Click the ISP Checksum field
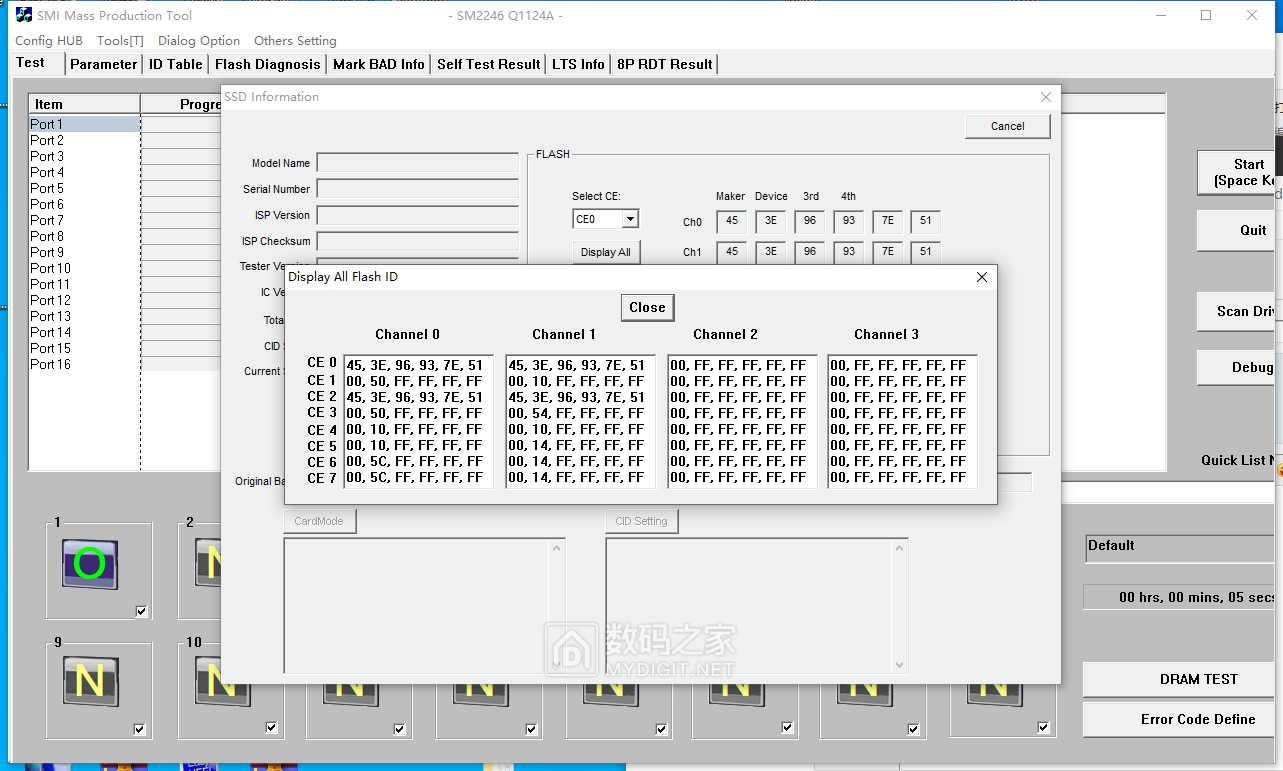 (x=417, y=241)
